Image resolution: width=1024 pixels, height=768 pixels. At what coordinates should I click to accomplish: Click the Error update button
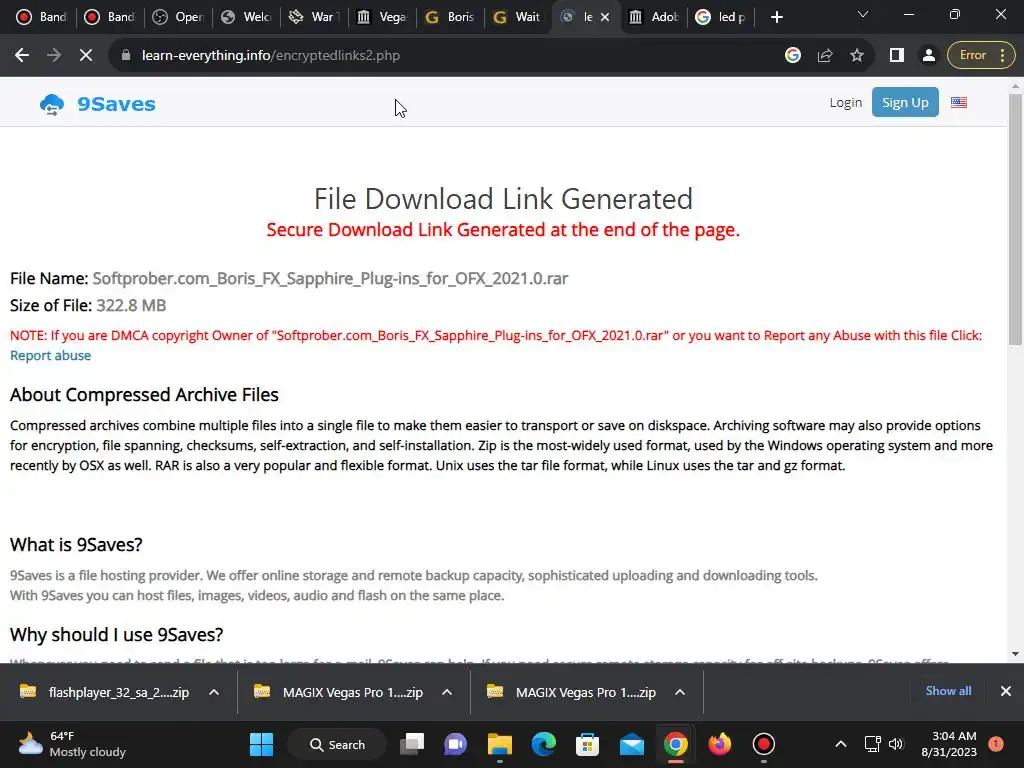(x=981, y=56)
